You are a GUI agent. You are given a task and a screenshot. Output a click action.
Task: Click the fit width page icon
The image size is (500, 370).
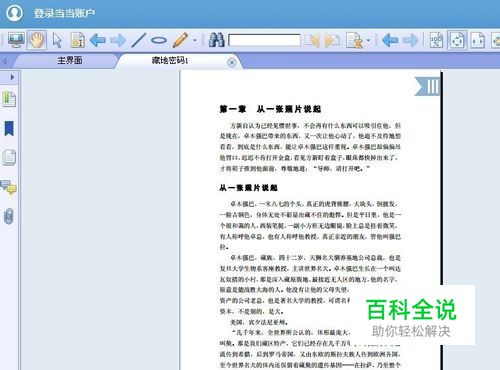478,40
